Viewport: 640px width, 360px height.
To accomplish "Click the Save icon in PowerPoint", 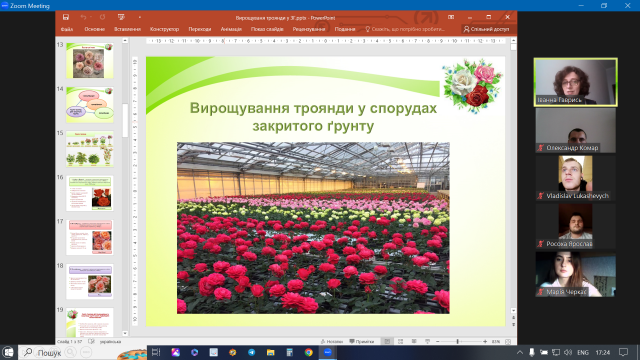I will tap(66, 17).
